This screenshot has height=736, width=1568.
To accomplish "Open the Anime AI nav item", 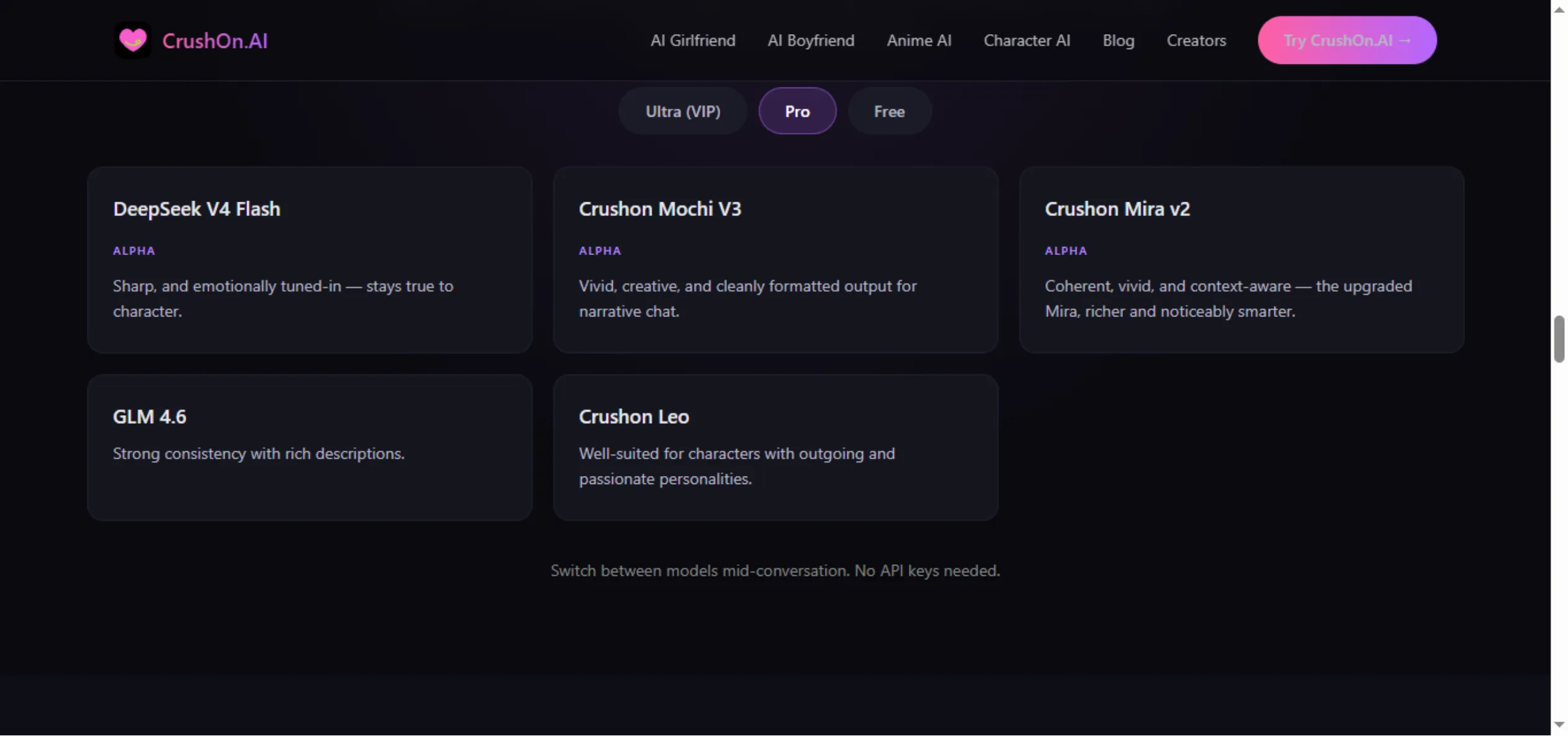I will click(919, 40).
